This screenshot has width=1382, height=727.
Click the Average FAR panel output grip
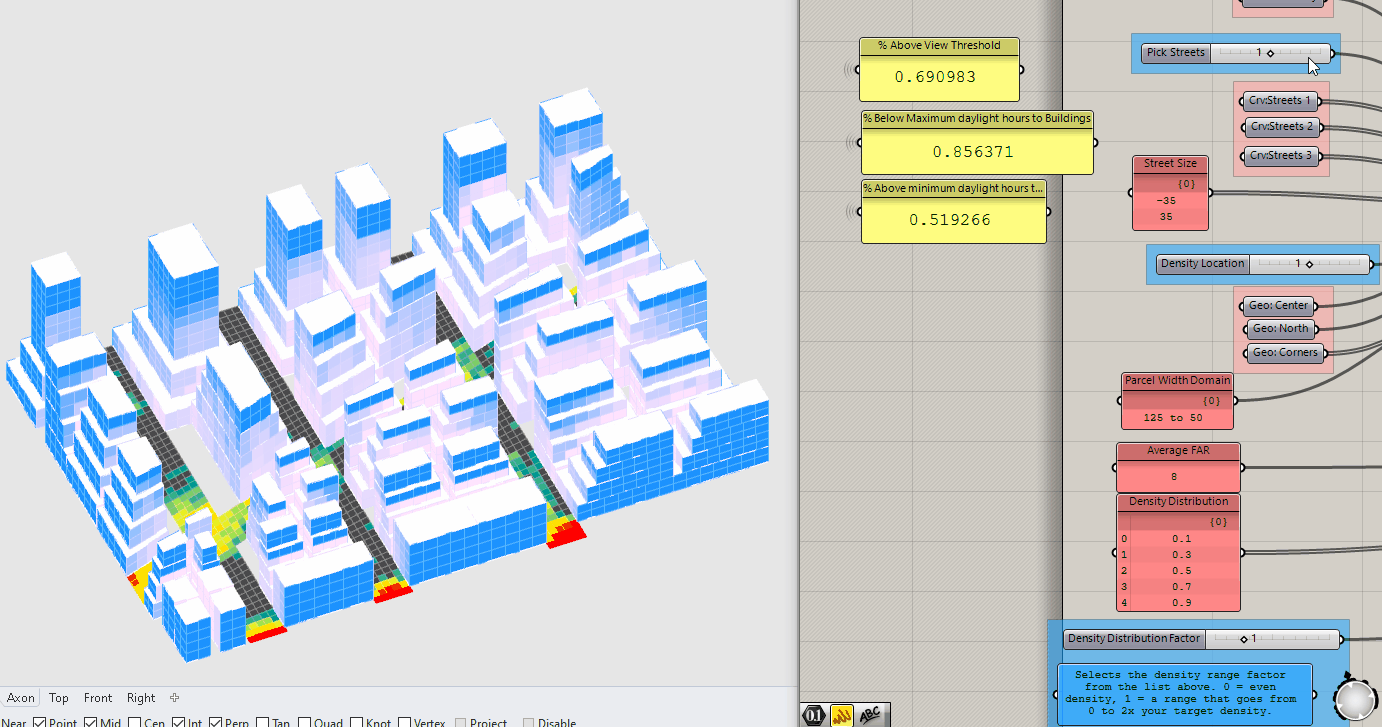coord(1243,467)
